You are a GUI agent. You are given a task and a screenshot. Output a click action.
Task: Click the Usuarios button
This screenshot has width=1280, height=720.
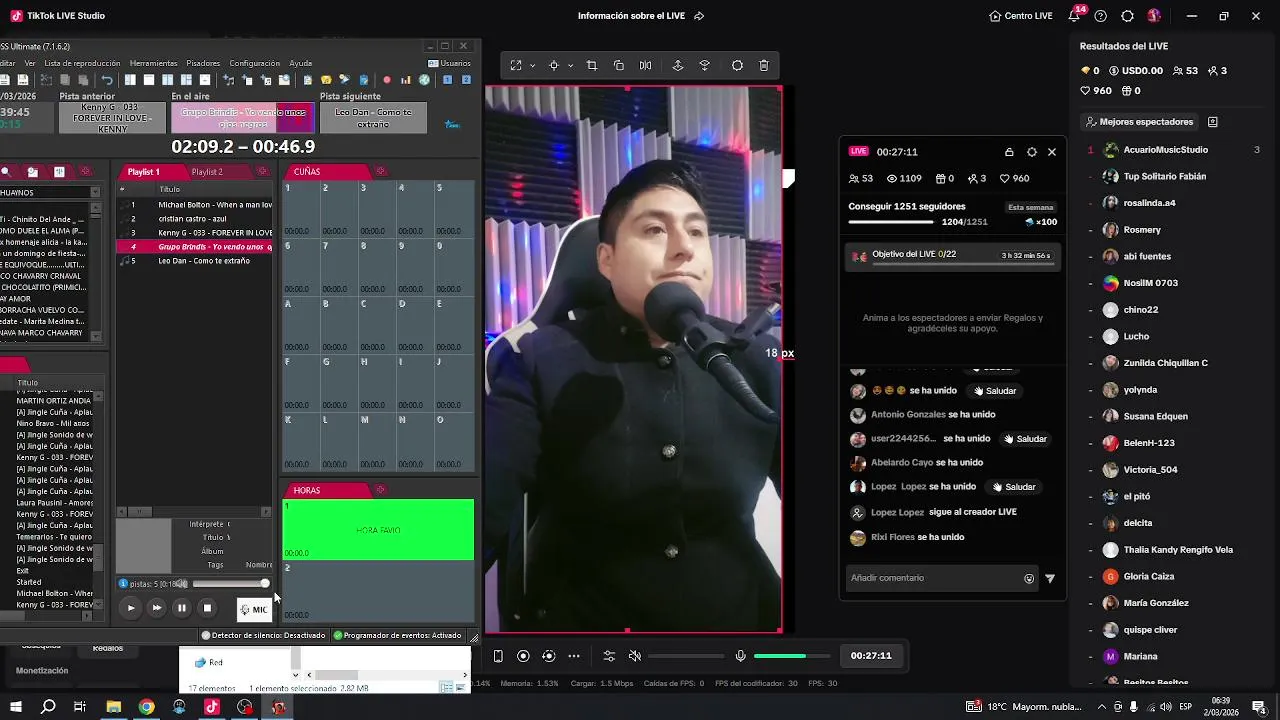[x=450, y=63]
